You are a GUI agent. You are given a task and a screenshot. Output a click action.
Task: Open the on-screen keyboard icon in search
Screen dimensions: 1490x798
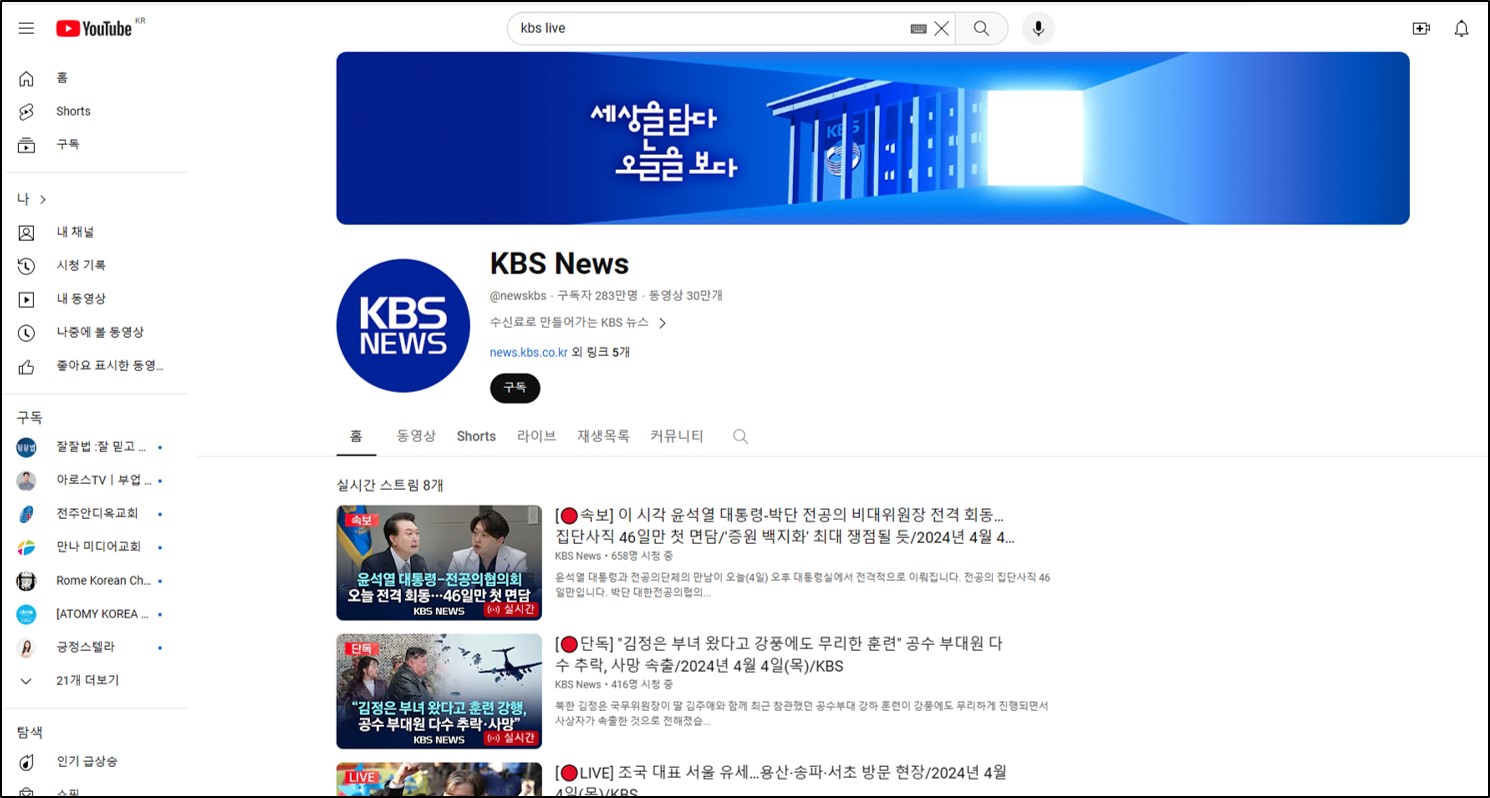point(918,29)
